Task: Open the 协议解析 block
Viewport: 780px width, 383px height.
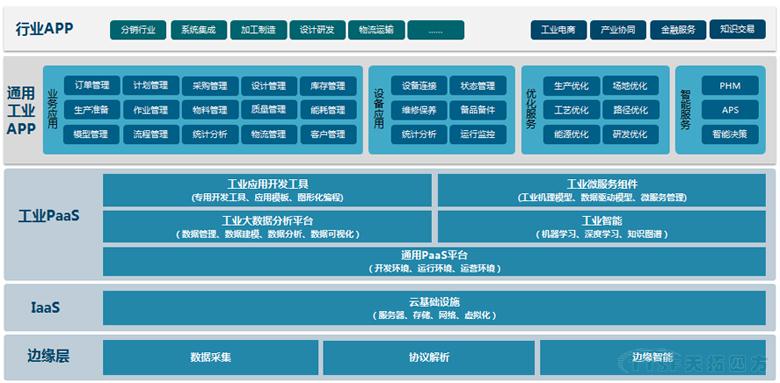Action: (x=429, y=358)
